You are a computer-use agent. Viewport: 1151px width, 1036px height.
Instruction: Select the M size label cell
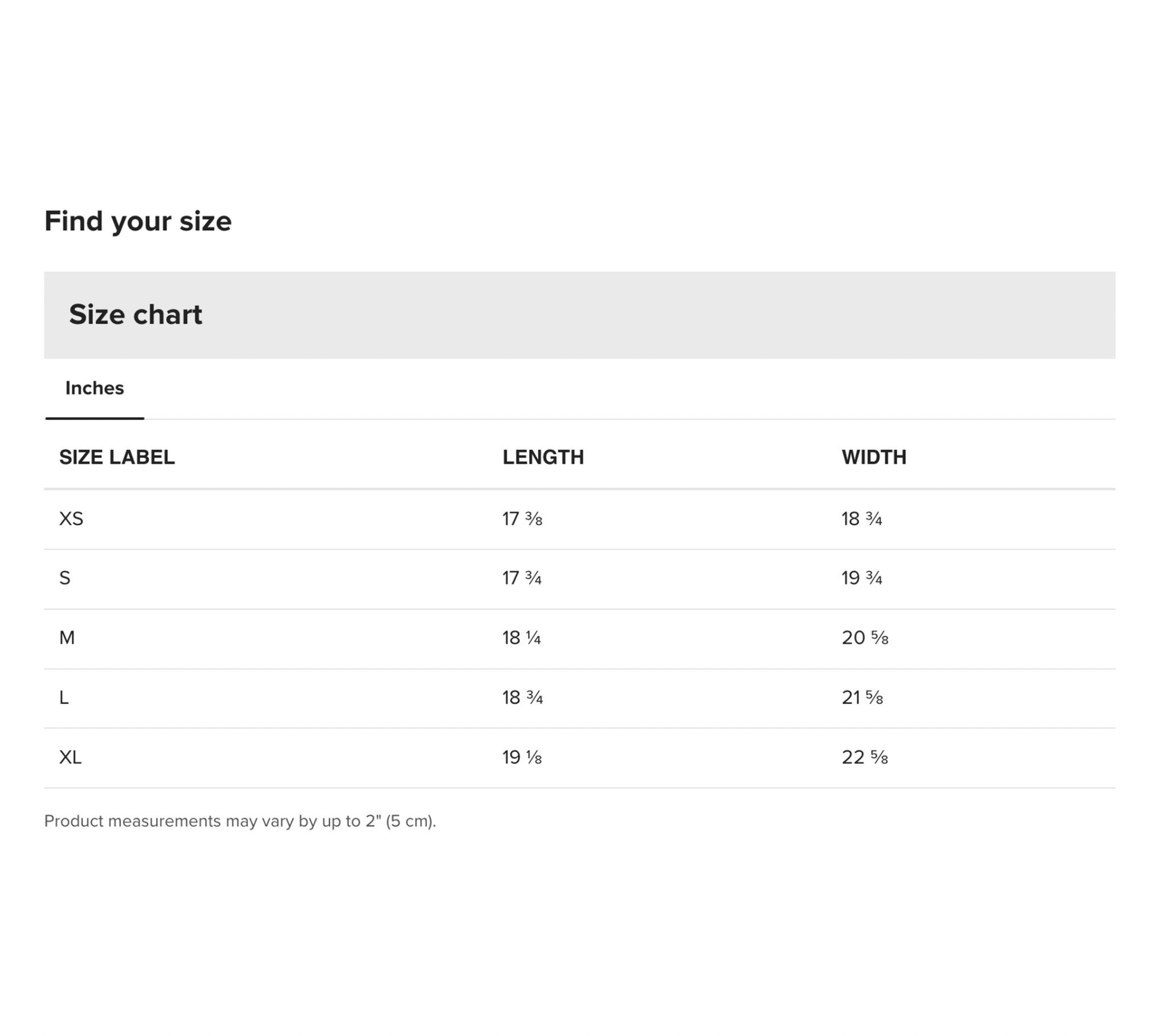tap(67, 638)
